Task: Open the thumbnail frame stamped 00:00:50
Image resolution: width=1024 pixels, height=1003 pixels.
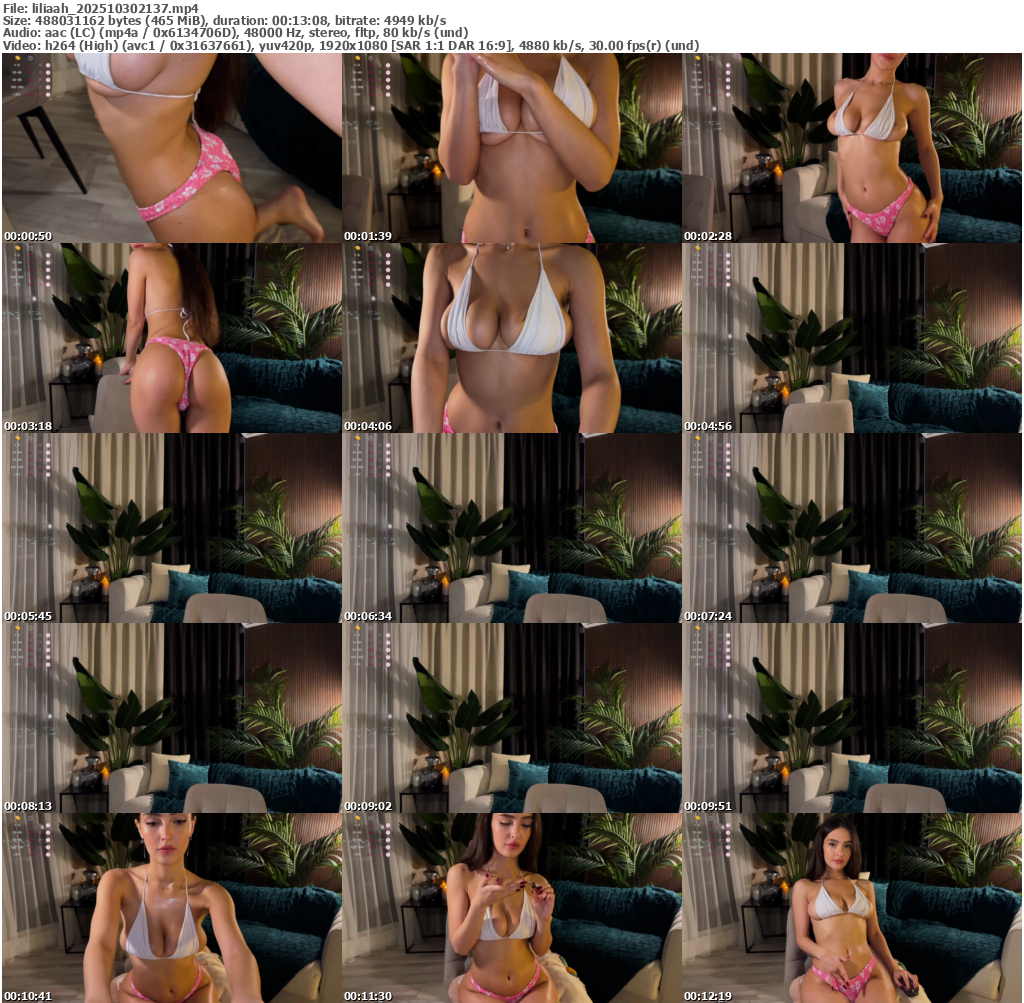Action: point(172,148)
